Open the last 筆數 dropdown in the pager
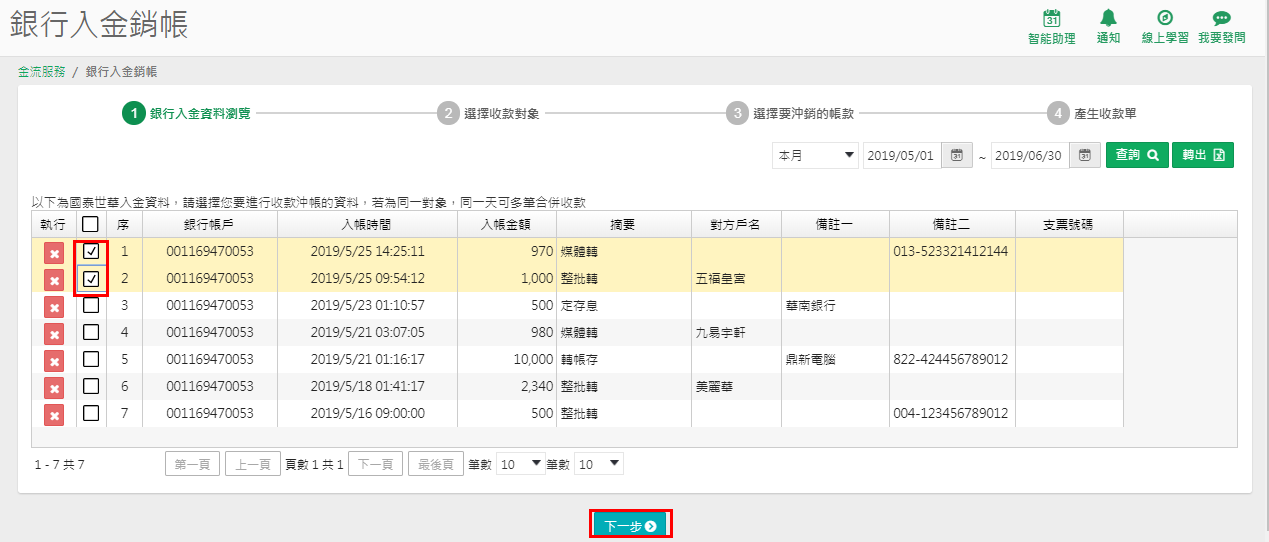1269x542 pixels. coord(599,464)
